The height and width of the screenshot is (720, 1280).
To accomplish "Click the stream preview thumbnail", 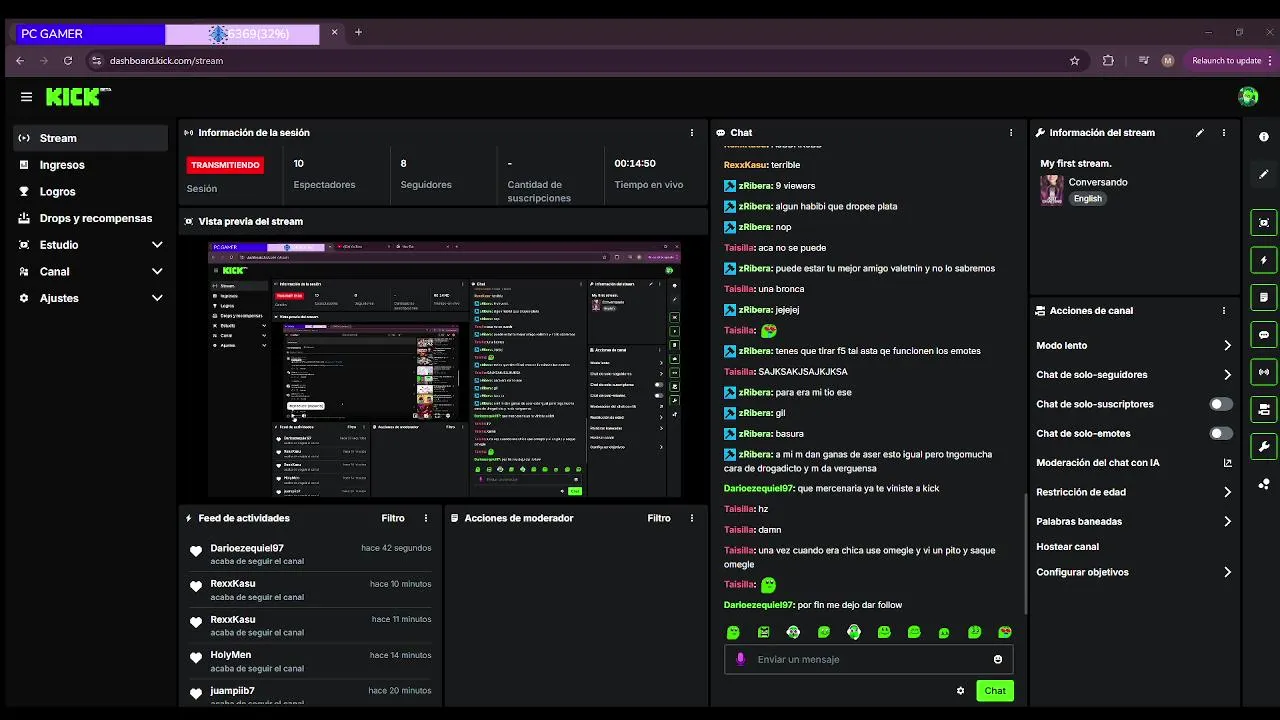I will pos(444,369).
